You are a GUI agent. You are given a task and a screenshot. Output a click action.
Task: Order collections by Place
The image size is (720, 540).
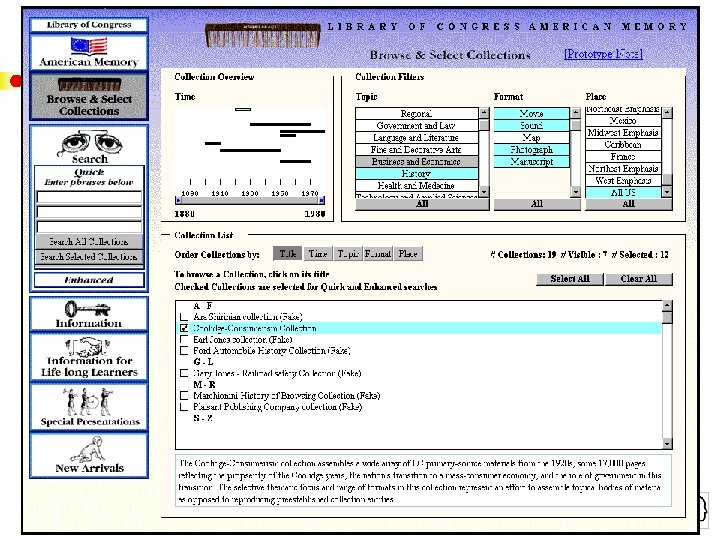408,253
